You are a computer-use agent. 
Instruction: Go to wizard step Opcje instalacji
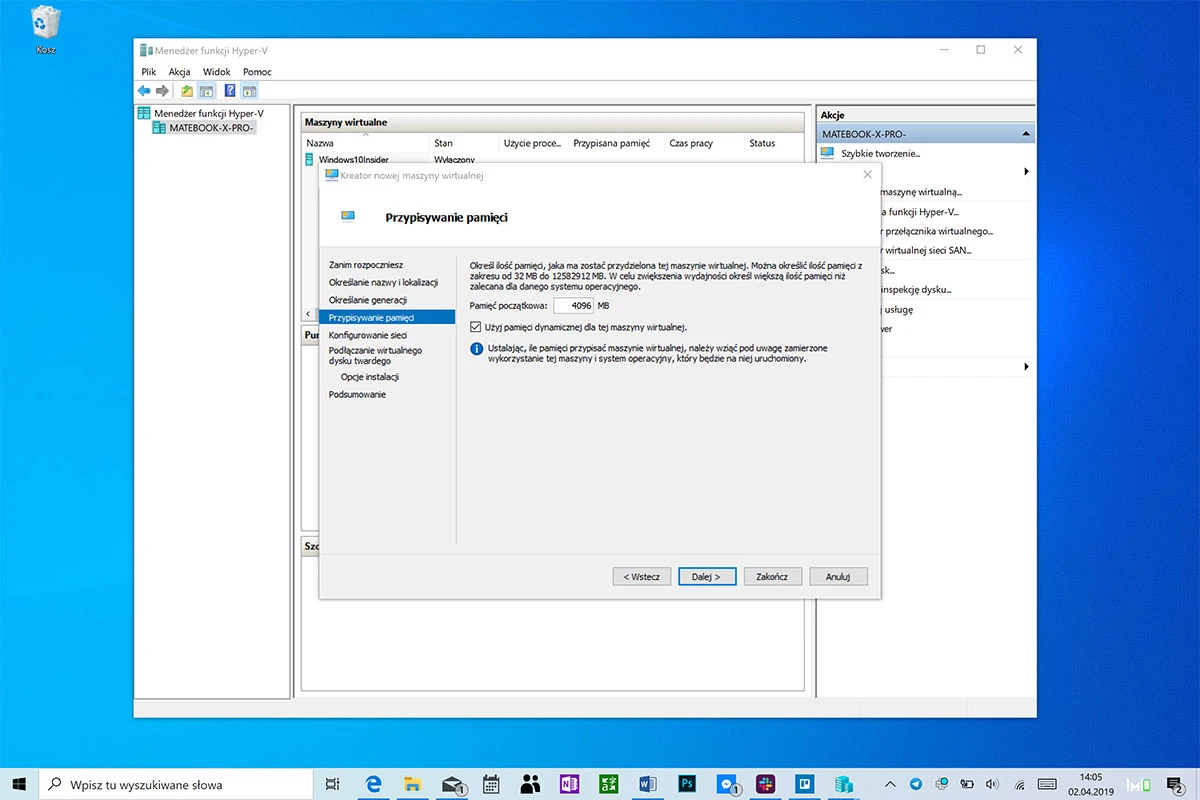370,377
